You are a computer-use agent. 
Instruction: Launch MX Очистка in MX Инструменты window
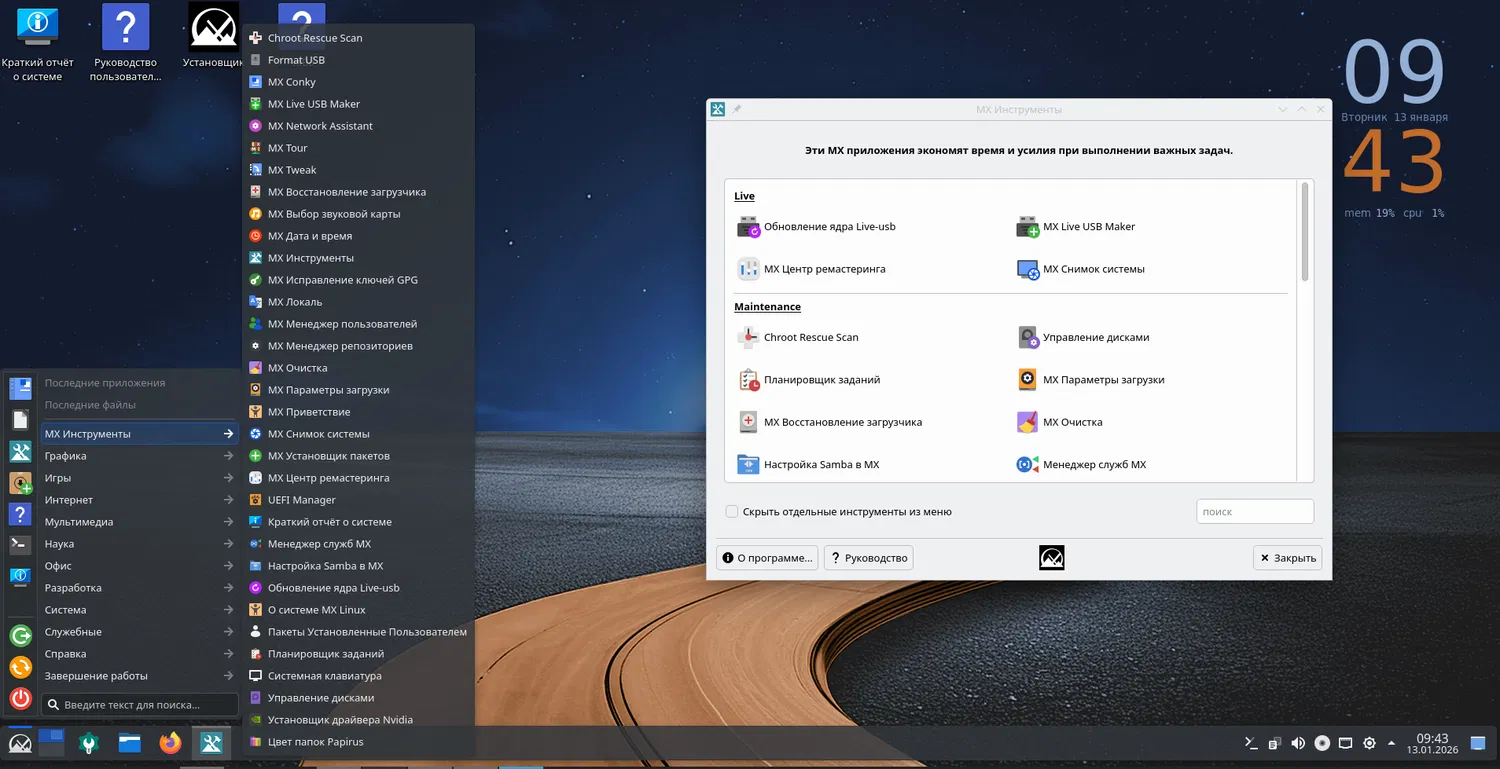[1059, 422]
